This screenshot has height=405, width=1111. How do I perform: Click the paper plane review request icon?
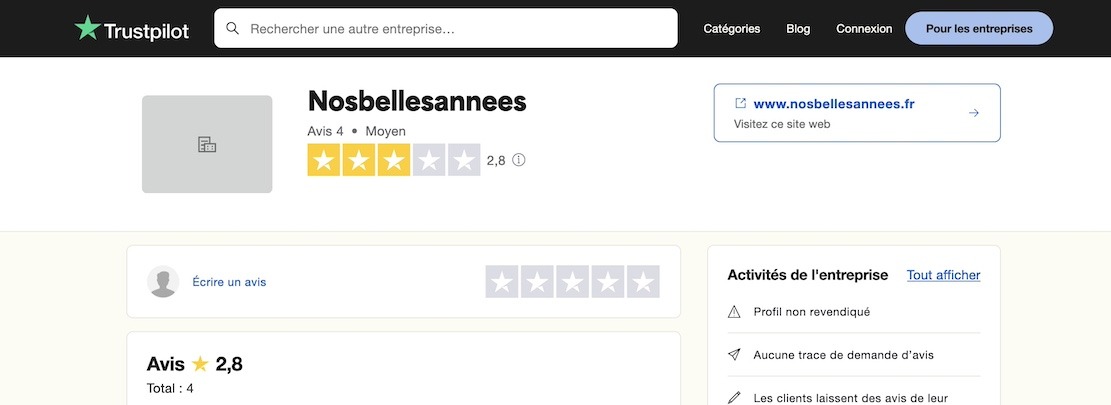click(734, 355)
